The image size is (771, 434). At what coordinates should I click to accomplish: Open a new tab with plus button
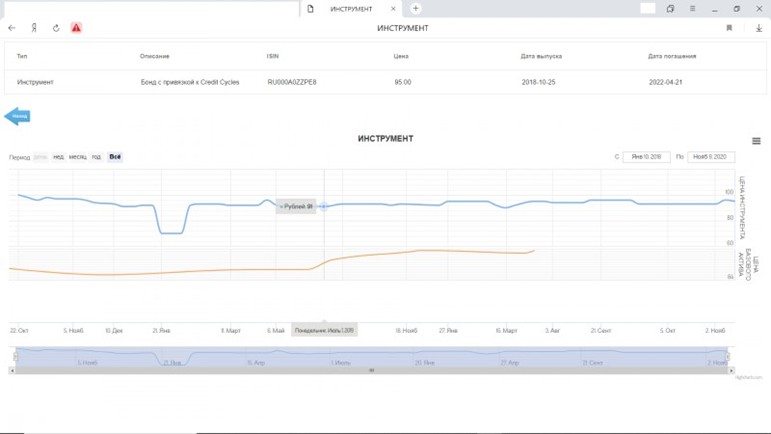(x=415, y=8)
